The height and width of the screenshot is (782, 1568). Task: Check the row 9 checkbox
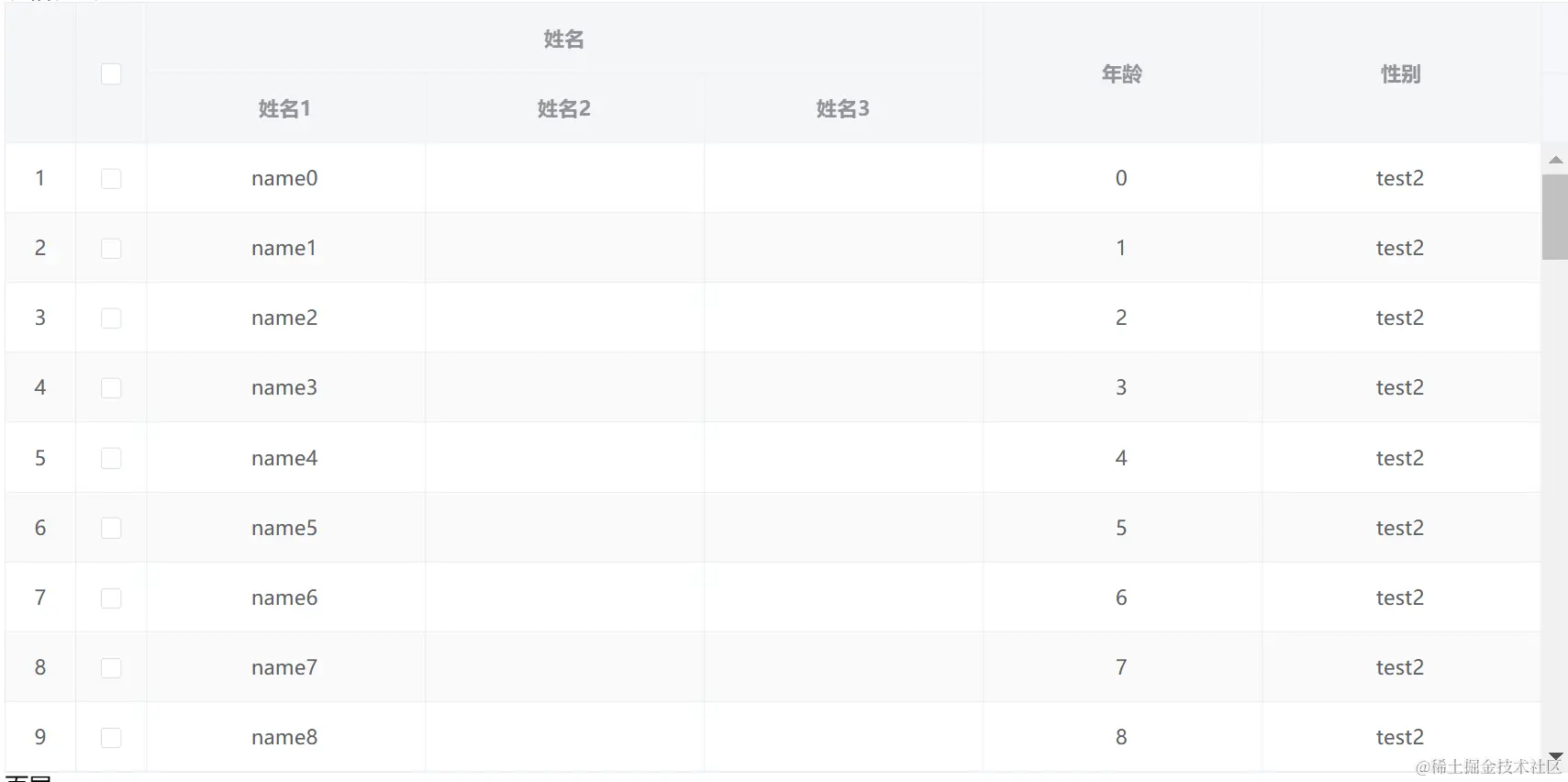point(111,738)
